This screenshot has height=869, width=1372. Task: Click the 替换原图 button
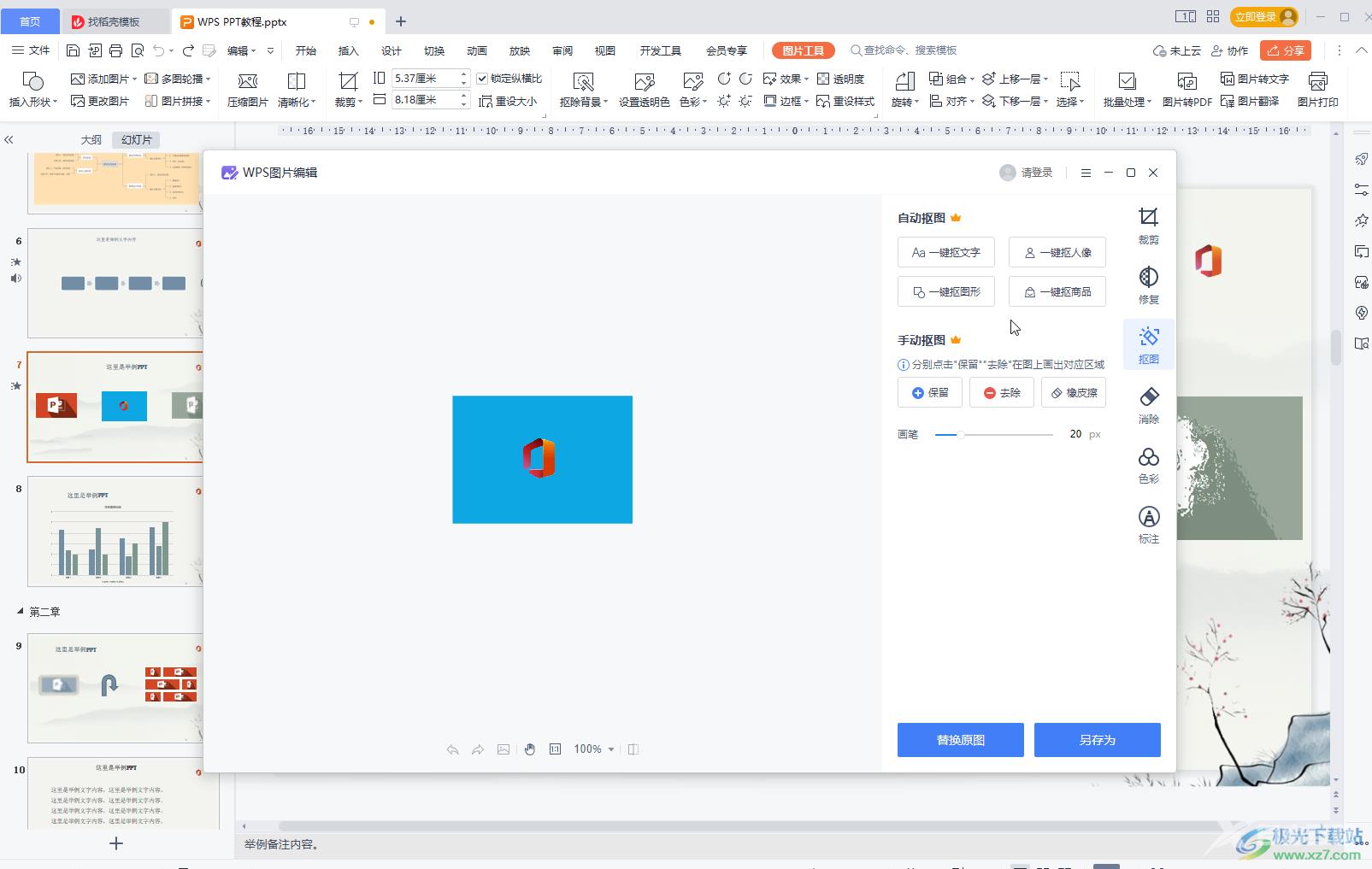tap(960, 740)
